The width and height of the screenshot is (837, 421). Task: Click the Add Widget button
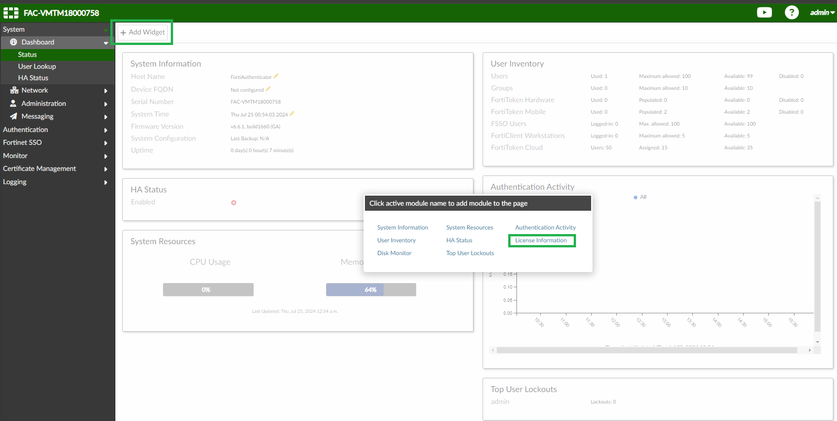point(142,33)
